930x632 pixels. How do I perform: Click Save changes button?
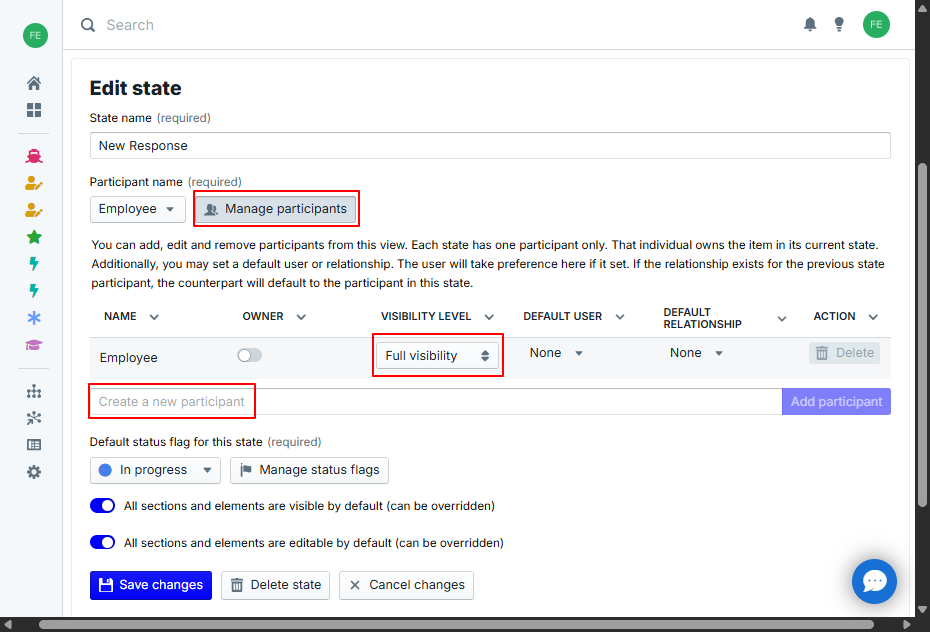click(150, 585)
